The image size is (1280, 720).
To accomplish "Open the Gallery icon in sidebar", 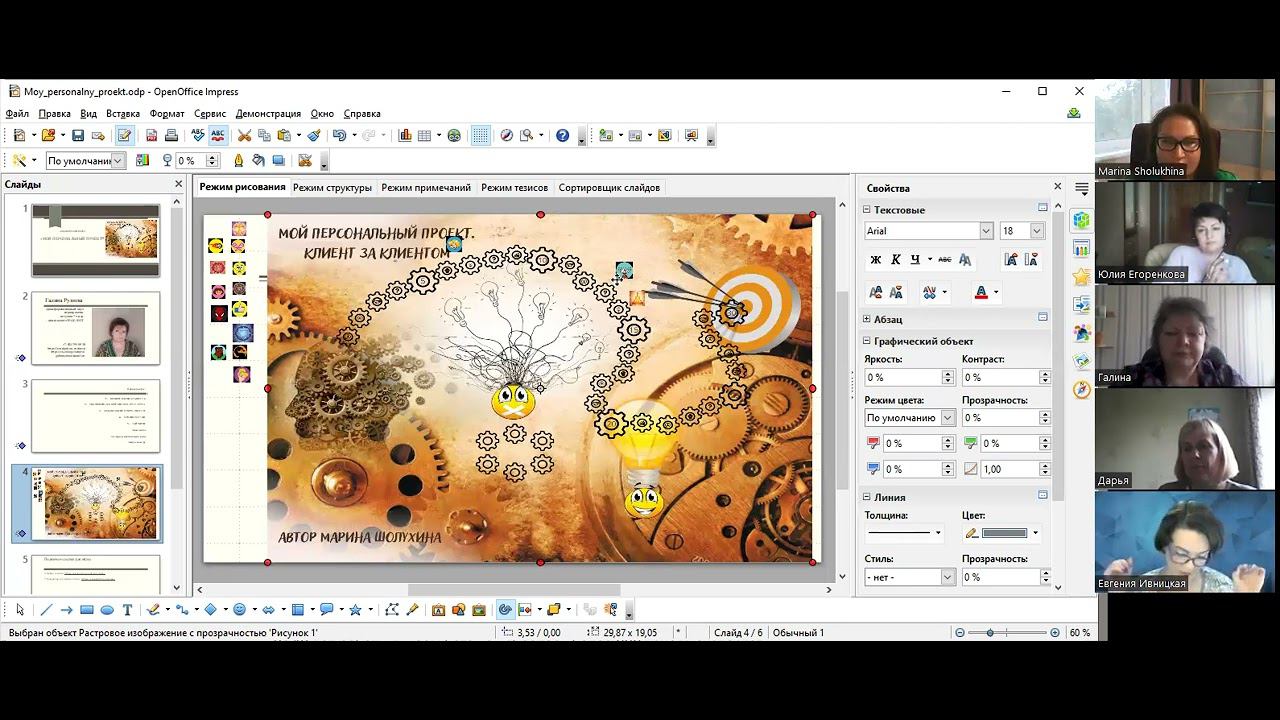I will click(x=1081, y=362).
